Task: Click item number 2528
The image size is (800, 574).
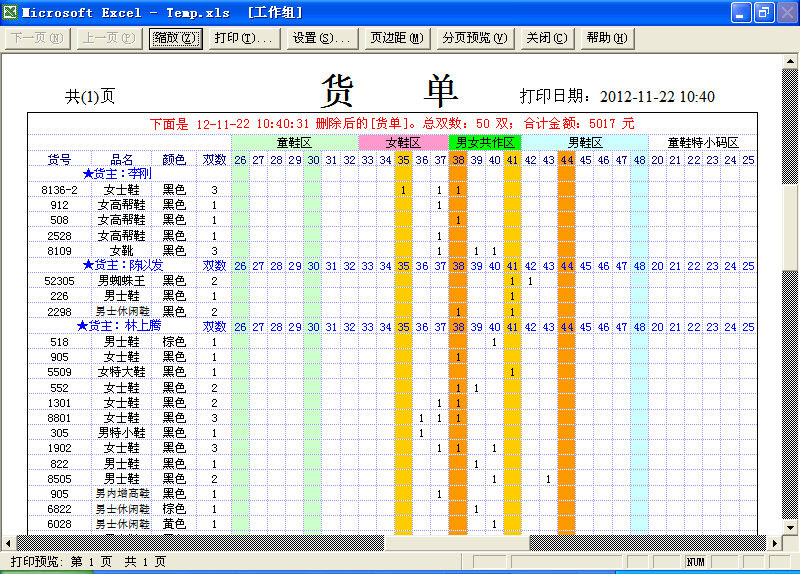Action: pyautogui.click(x=59, y=236)
